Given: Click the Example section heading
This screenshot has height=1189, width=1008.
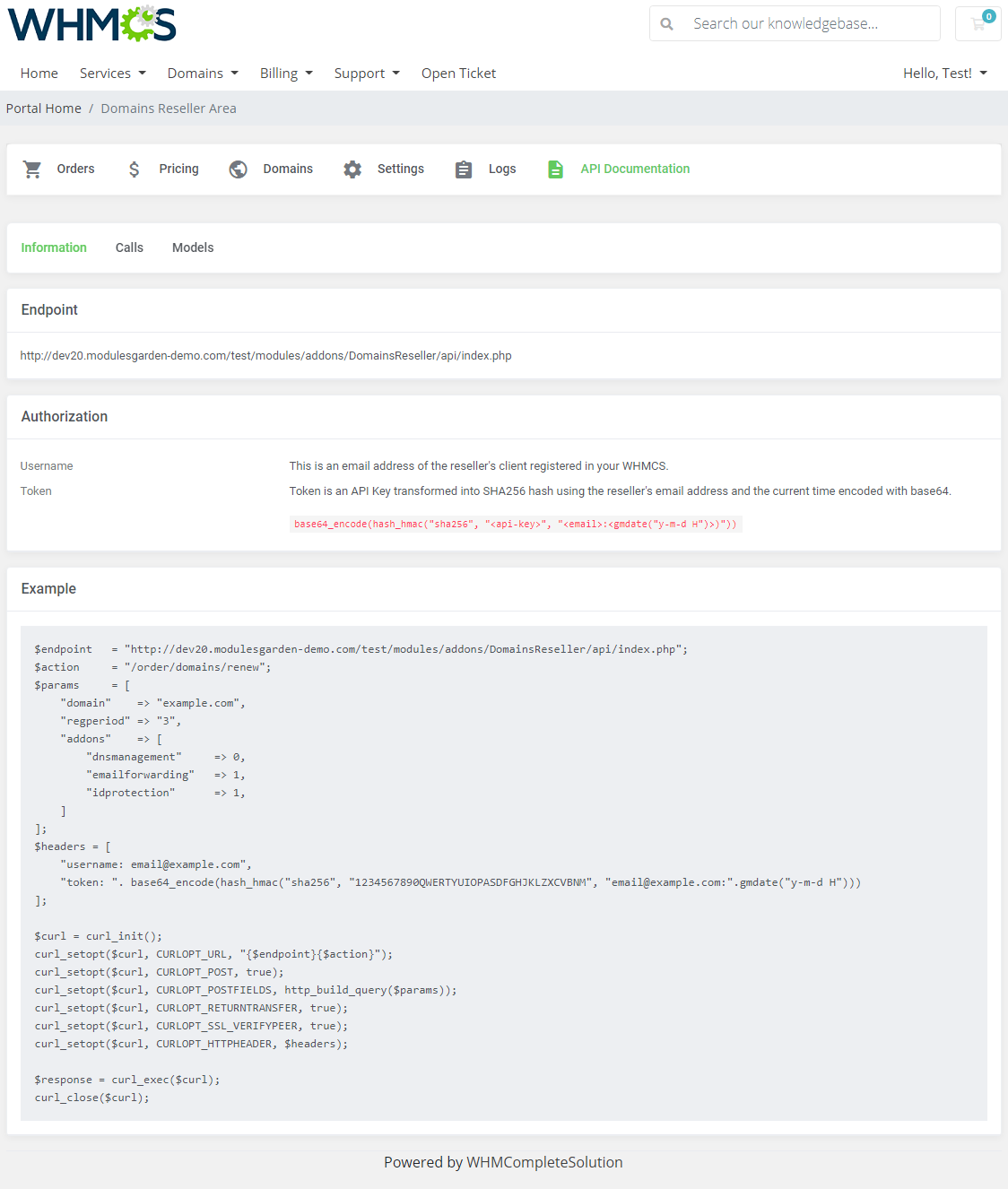Looking at the screenshot, I should 48,588.
